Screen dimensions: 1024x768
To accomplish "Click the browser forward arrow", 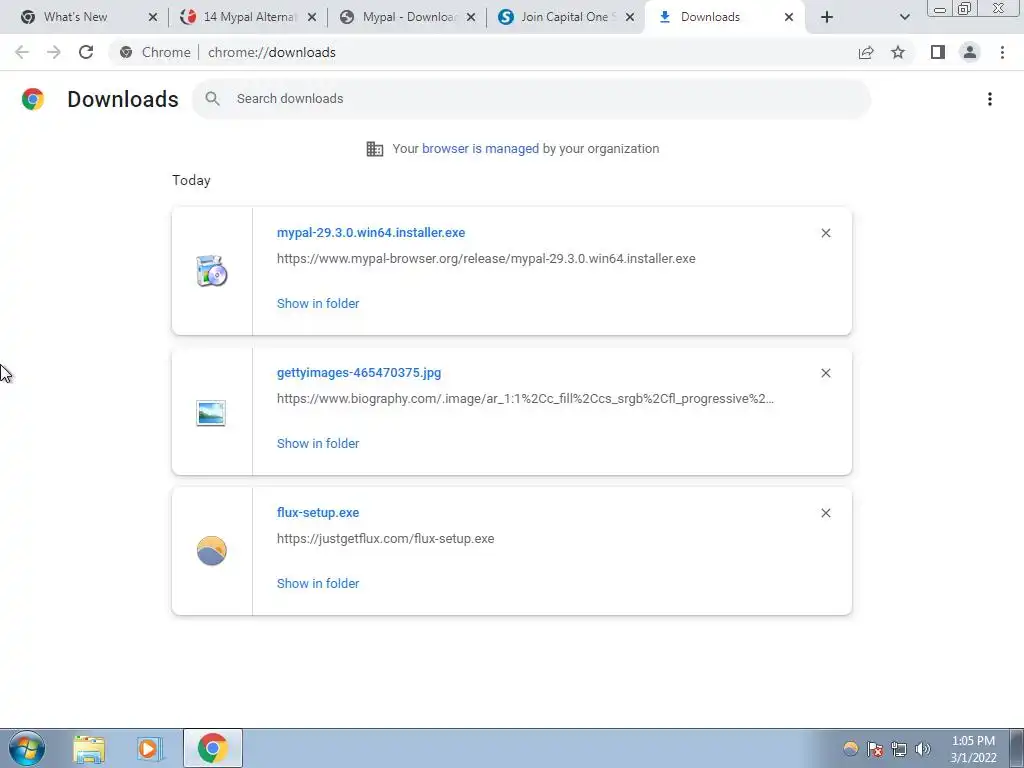I will (x=54, y=52).
